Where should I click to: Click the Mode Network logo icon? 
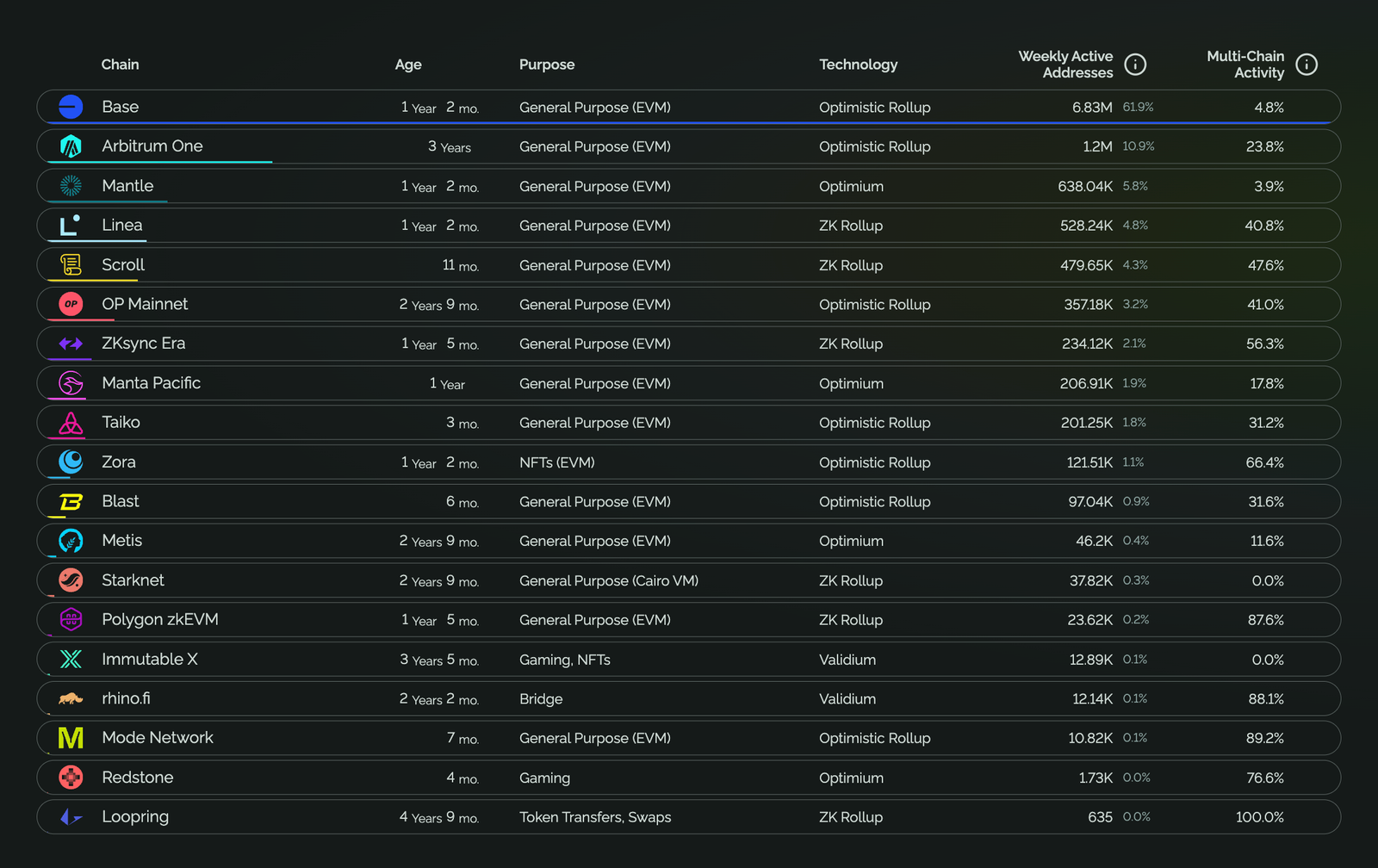point(71,738)
